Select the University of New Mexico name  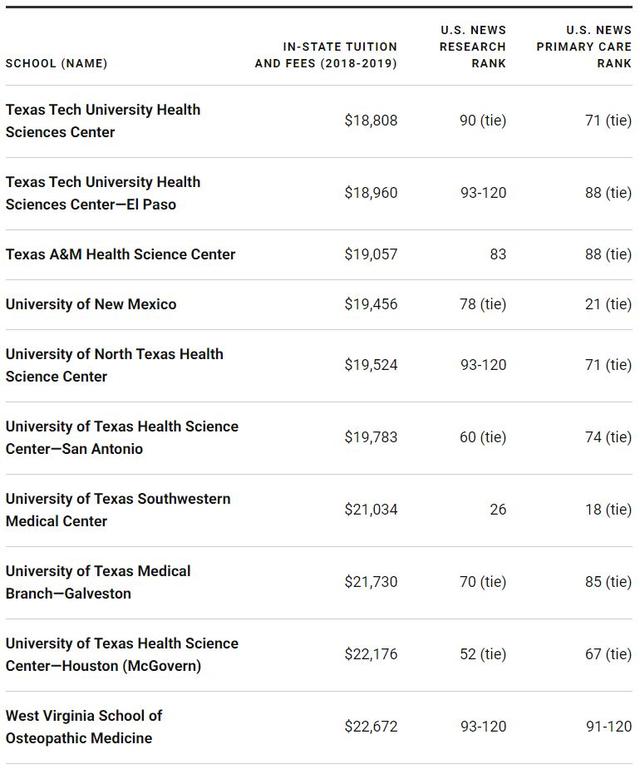[x=91, y=304]
